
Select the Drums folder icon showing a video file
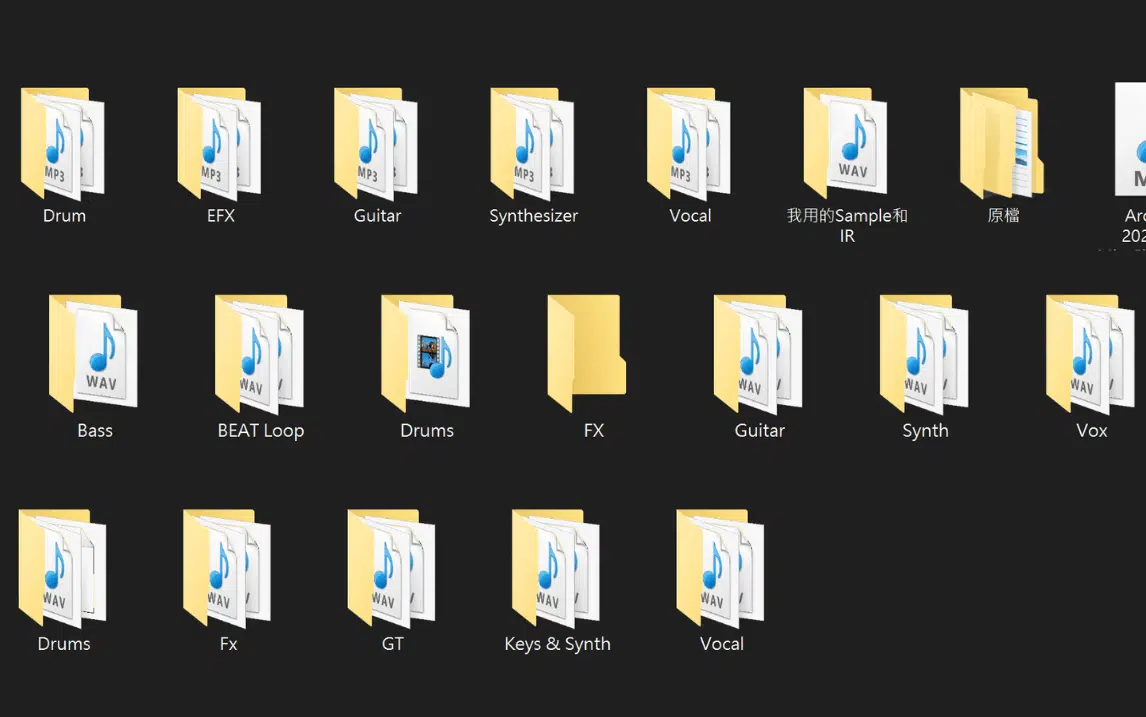[x=425, y=354]
